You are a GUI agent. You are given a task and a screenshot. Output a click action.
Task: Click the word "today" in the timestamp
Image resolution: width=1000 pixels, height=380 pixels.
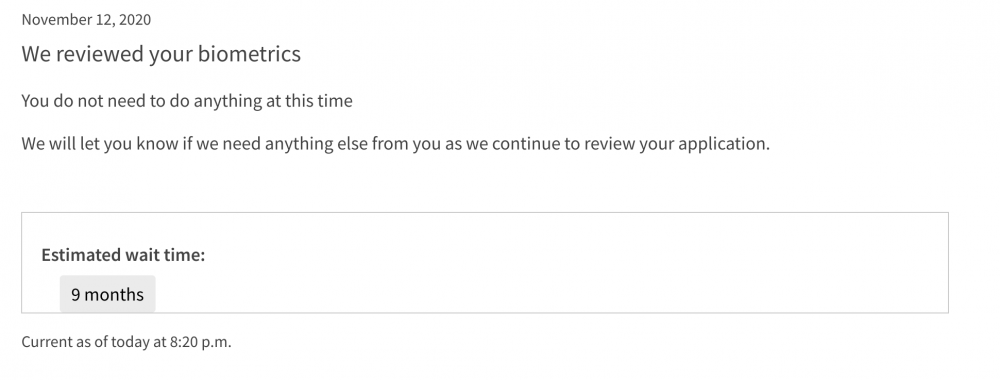[x=130, y=342]
